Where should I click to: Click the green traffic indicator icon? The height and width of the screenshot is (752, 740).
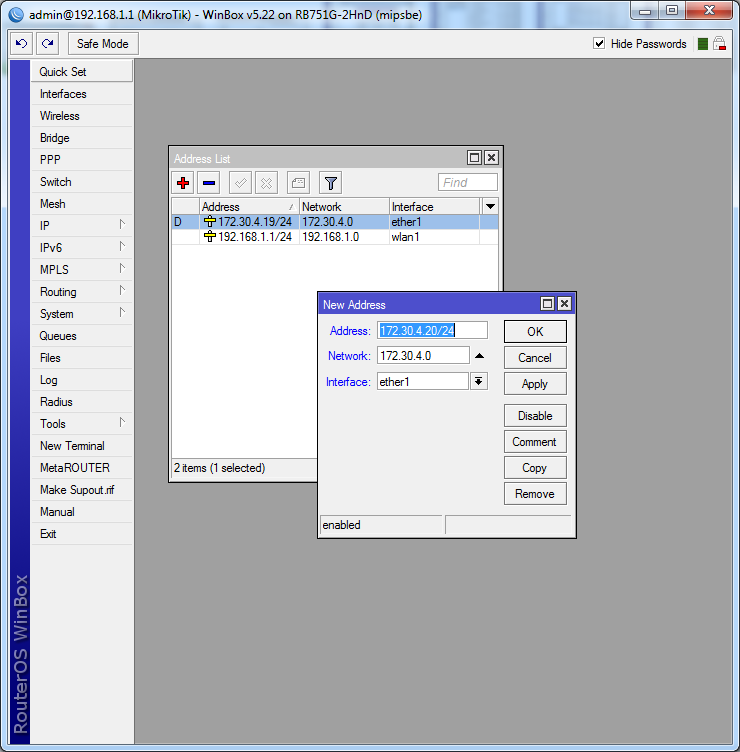[x=703, y=44]
